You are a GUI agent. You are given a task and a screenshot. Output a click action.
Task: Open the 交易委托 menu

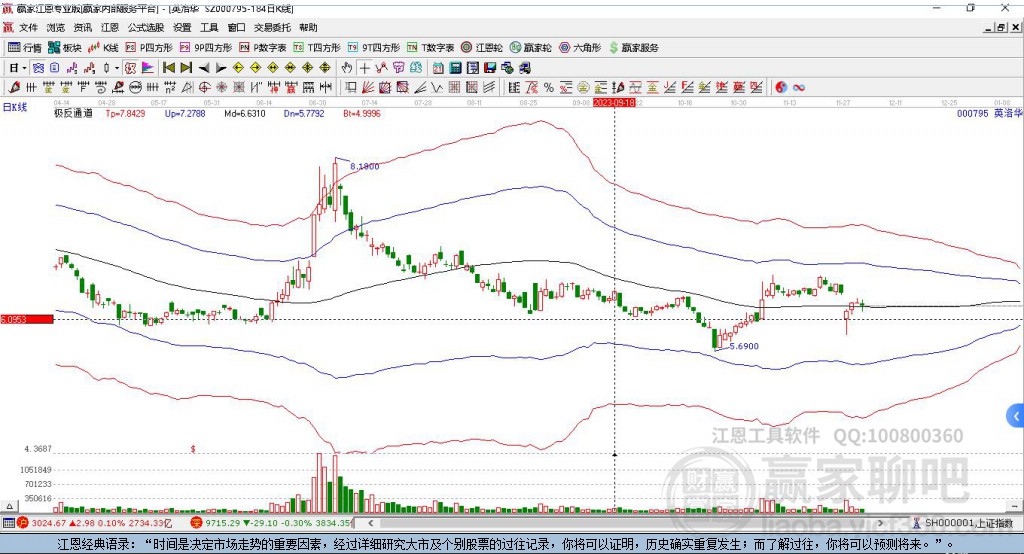[x=272, y=27]
